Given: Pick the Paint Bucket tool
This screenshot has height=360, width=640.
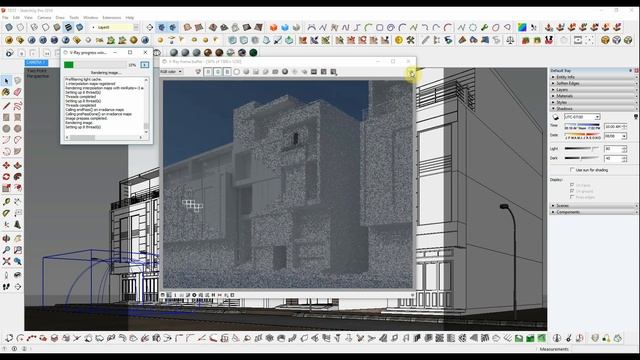Looking at the screenshot, I should tap(7, 92).
